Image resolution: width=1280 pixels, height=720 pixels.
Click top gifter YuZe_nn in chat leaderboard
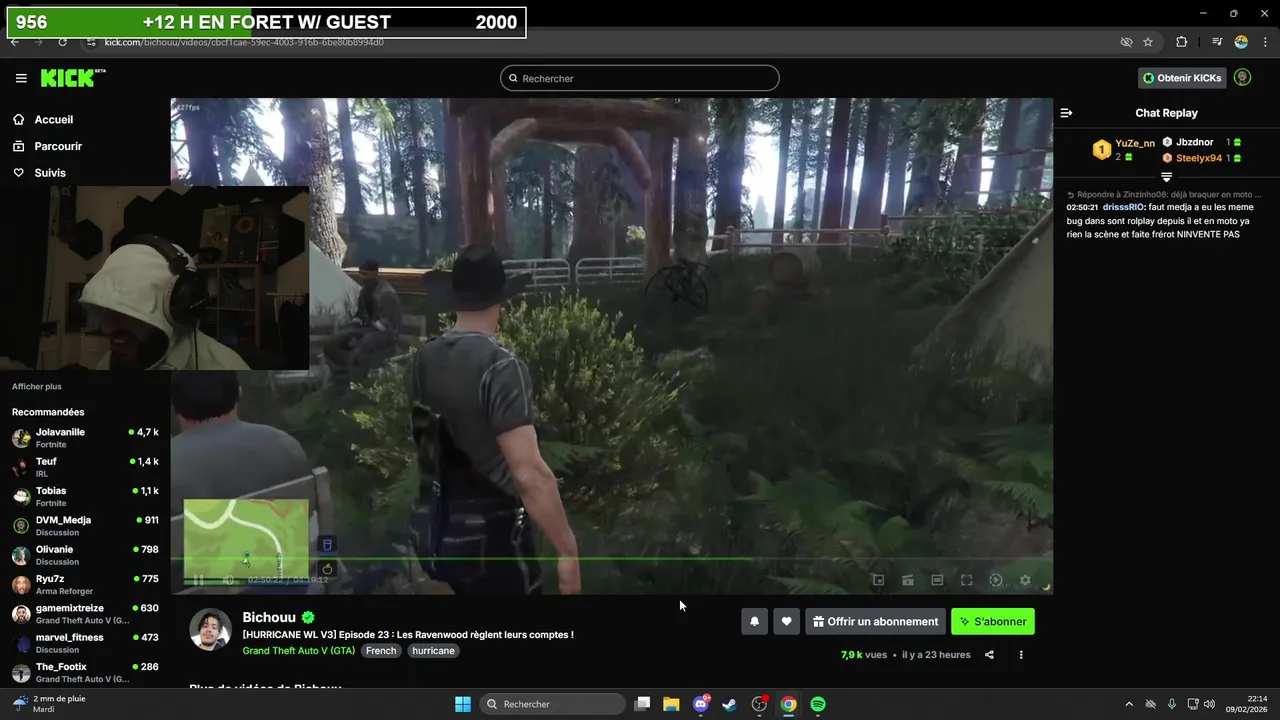point(1134,144)
